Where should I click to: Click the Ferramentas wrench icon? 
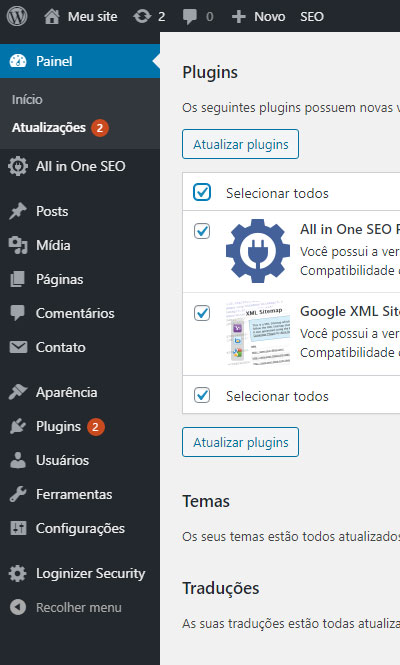point(18,494)
